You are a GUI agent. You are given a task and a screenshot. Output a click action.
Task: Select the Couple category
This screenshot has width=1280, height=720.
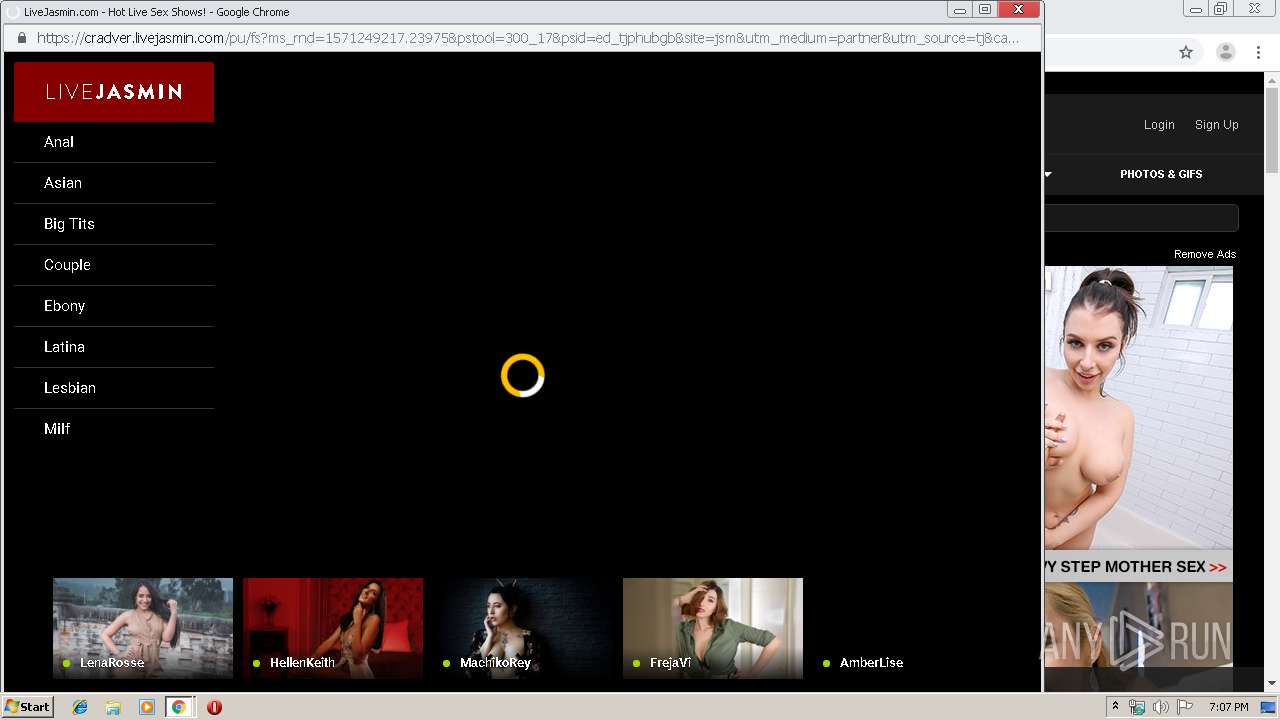point(114,265)
